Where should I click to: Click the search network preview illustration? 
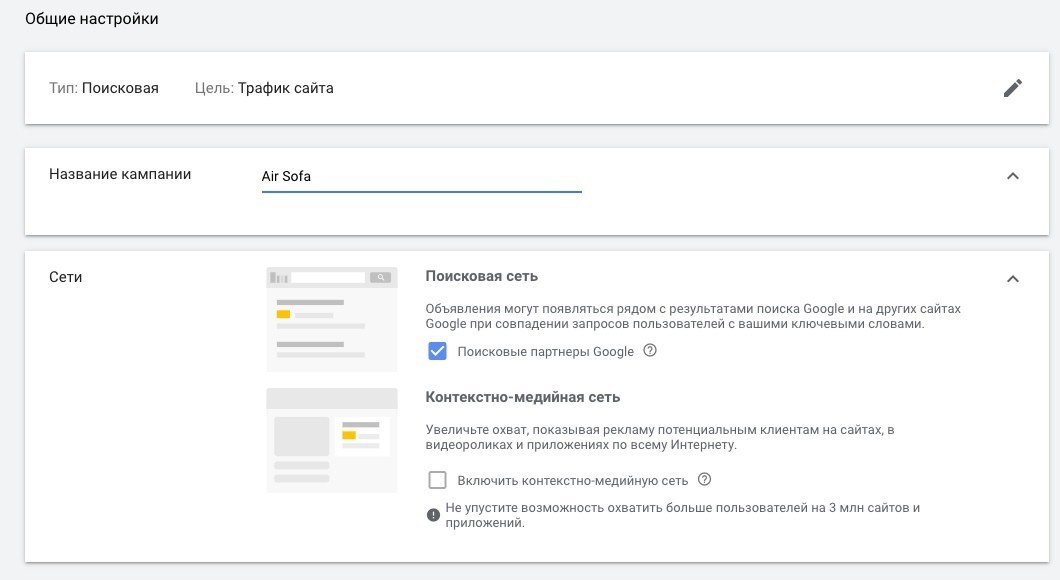(332, 320)
